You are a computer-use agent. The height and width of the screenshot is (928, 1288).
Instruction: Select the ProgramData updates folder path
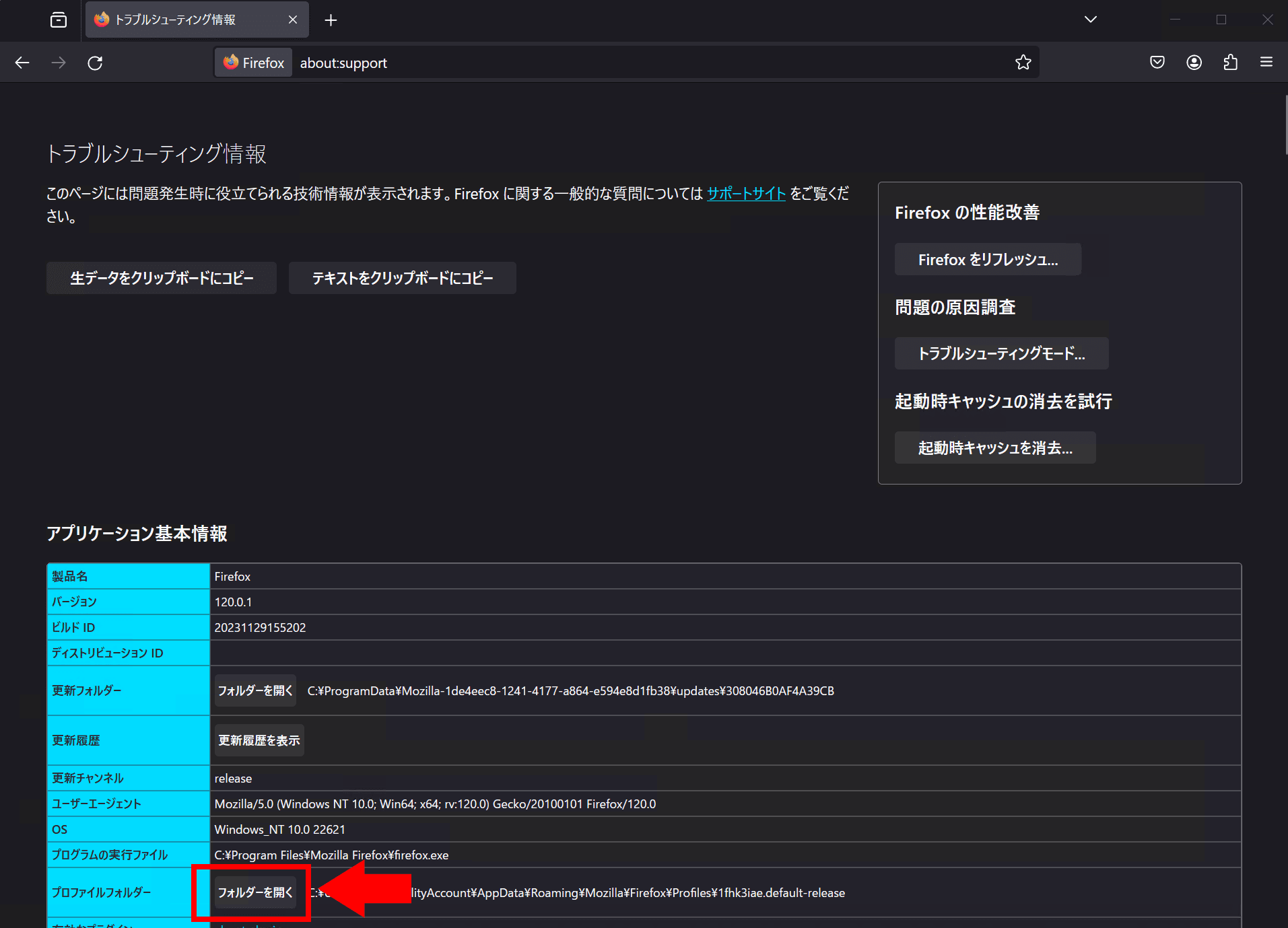click(570, 690)
